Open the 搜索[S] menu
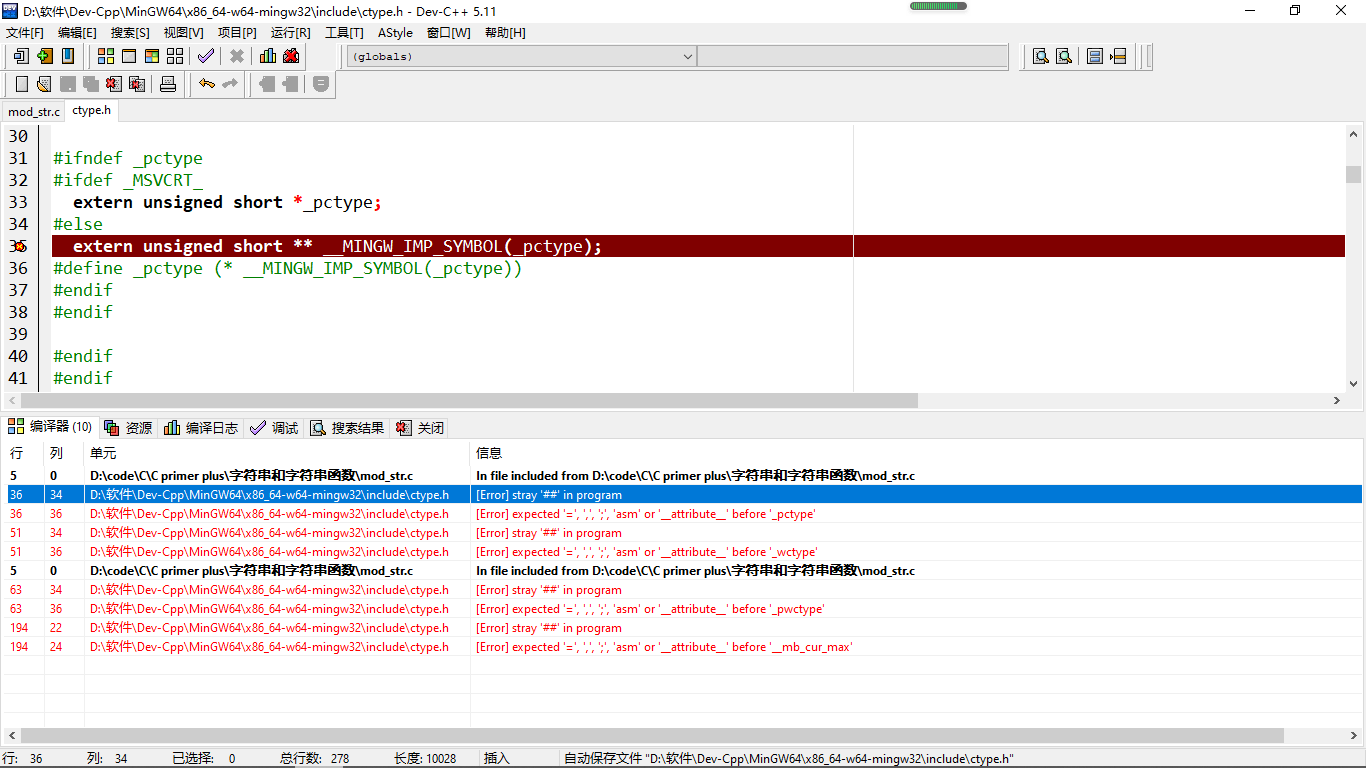Viewport: 1366px width, 768px height. click(x=130, y=33)
